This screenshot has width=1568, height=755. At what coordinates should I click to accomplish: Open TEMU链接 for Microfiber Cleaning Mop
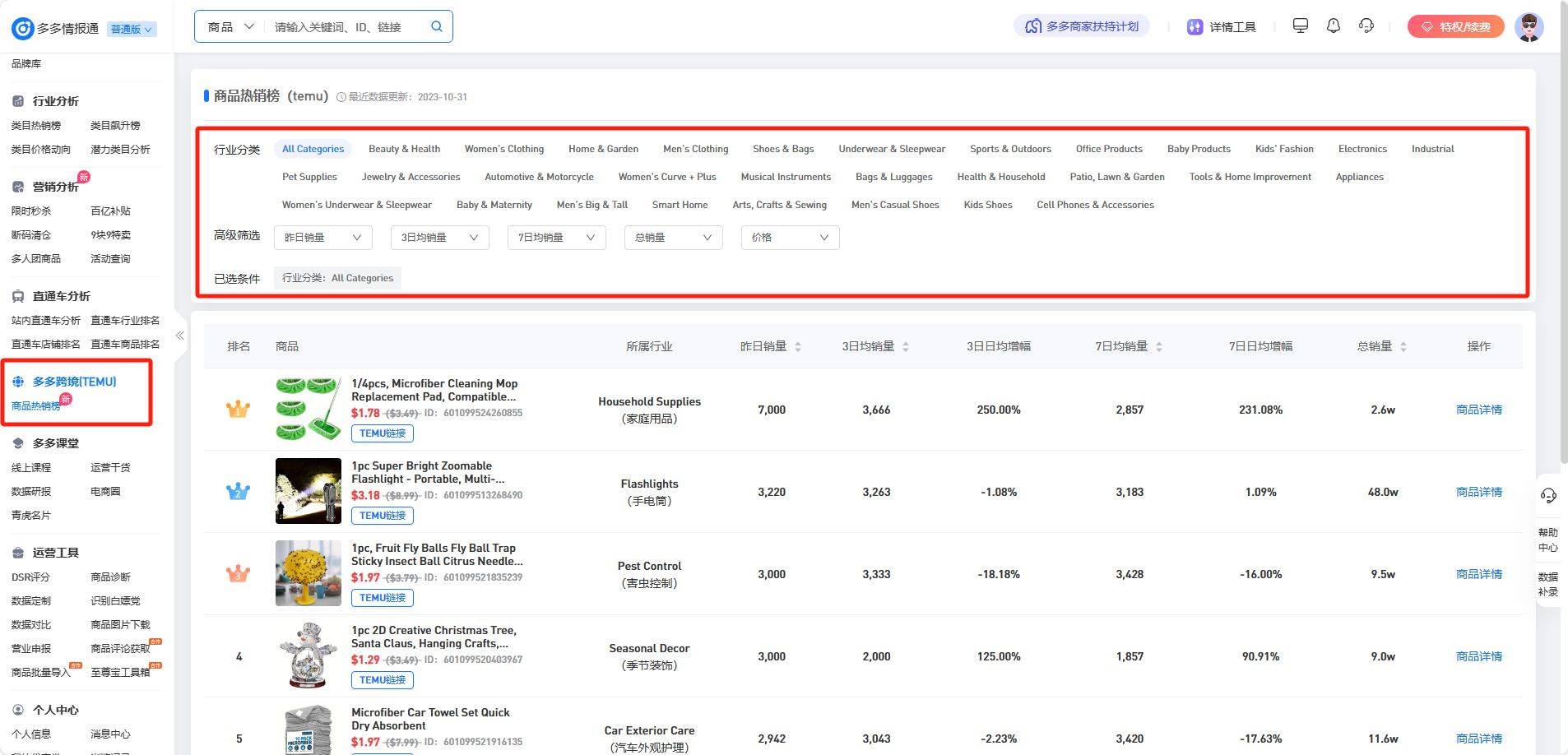(x=383, y=433)
